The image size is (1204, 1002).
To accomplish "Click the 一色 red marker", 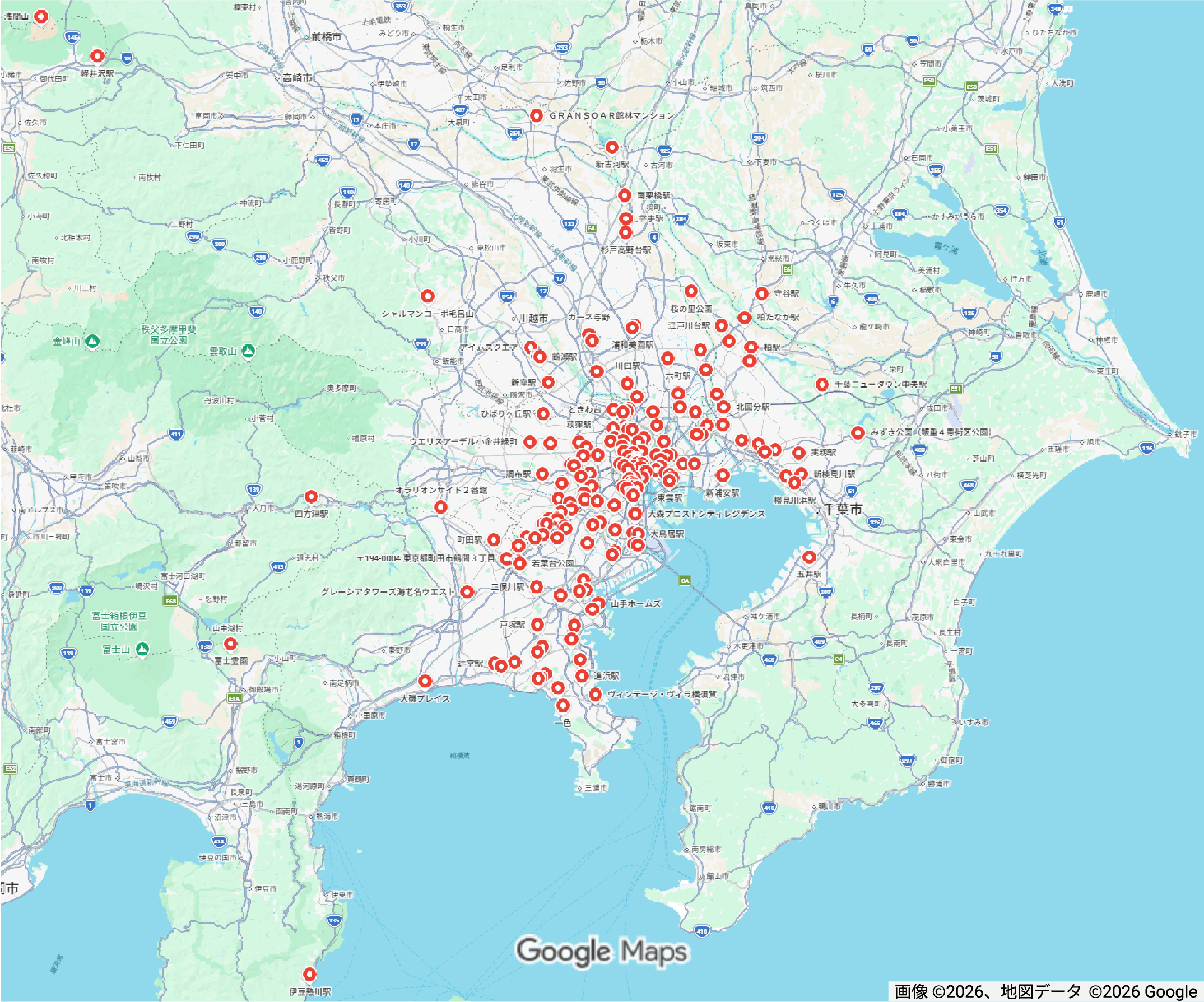I will pyautogui.click(x=563, y=705).
